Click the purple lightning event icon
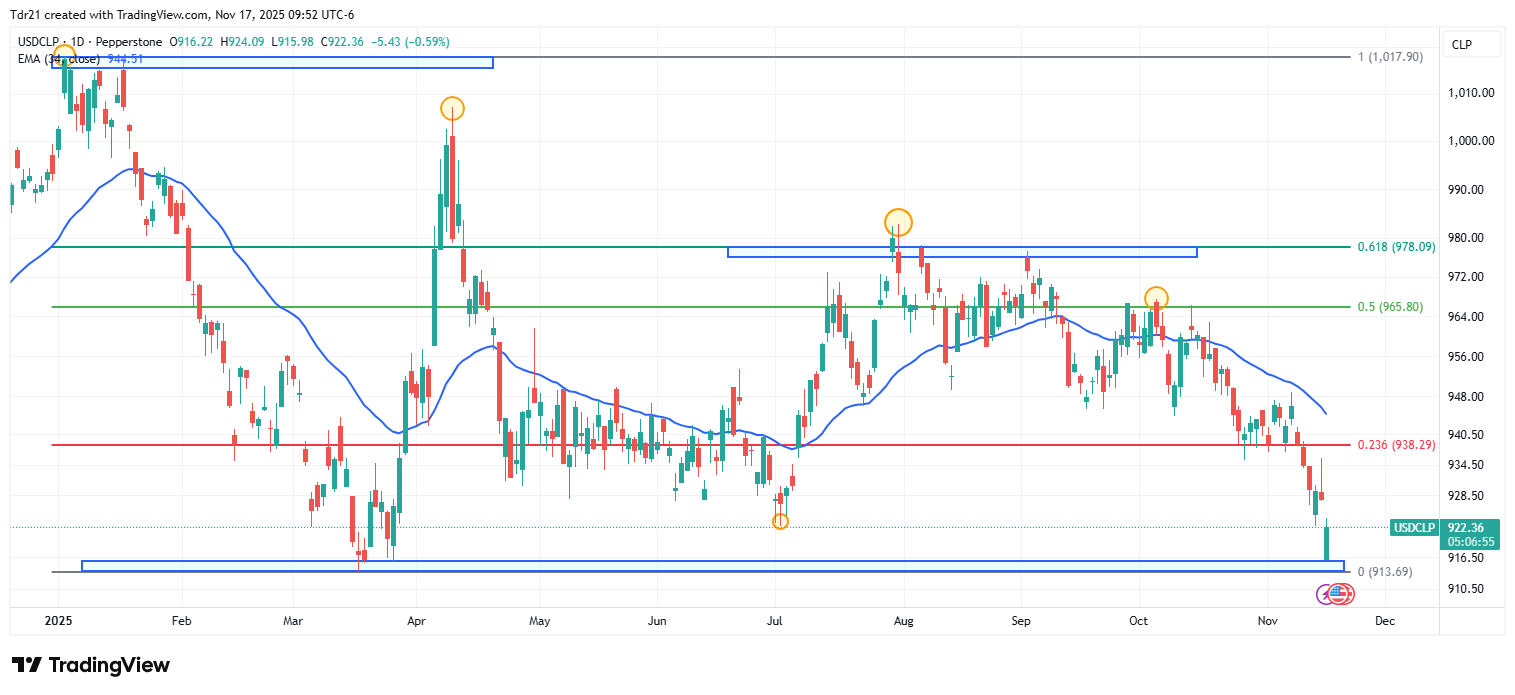This screenshot has width=1515, height=695. point(1326,595)
